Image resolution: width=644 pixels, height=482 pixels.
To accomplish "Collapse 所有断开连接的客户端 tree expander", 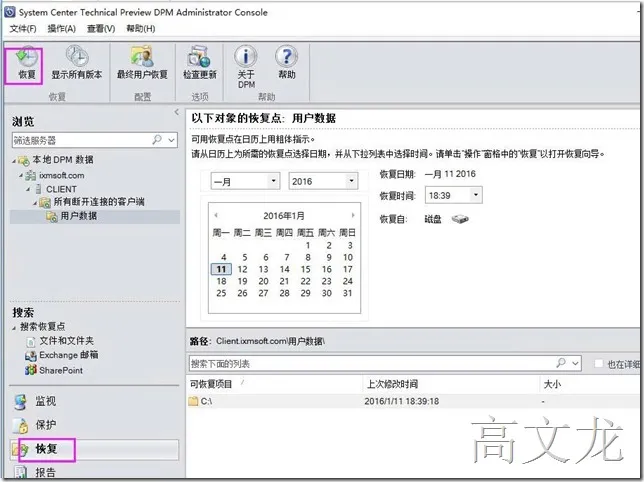I will pos(35,203).
